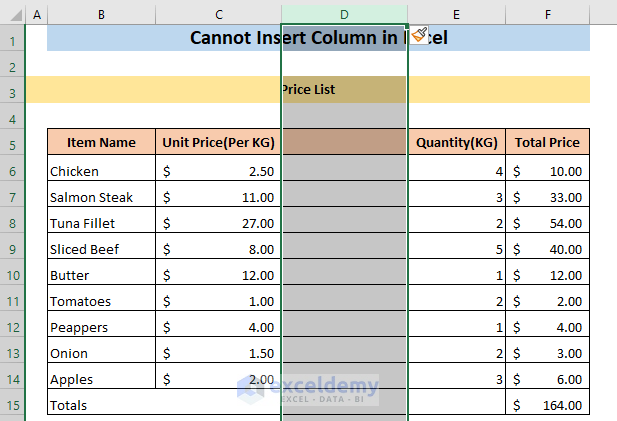
Task: Select row 5 header
Action: [12, 143]
